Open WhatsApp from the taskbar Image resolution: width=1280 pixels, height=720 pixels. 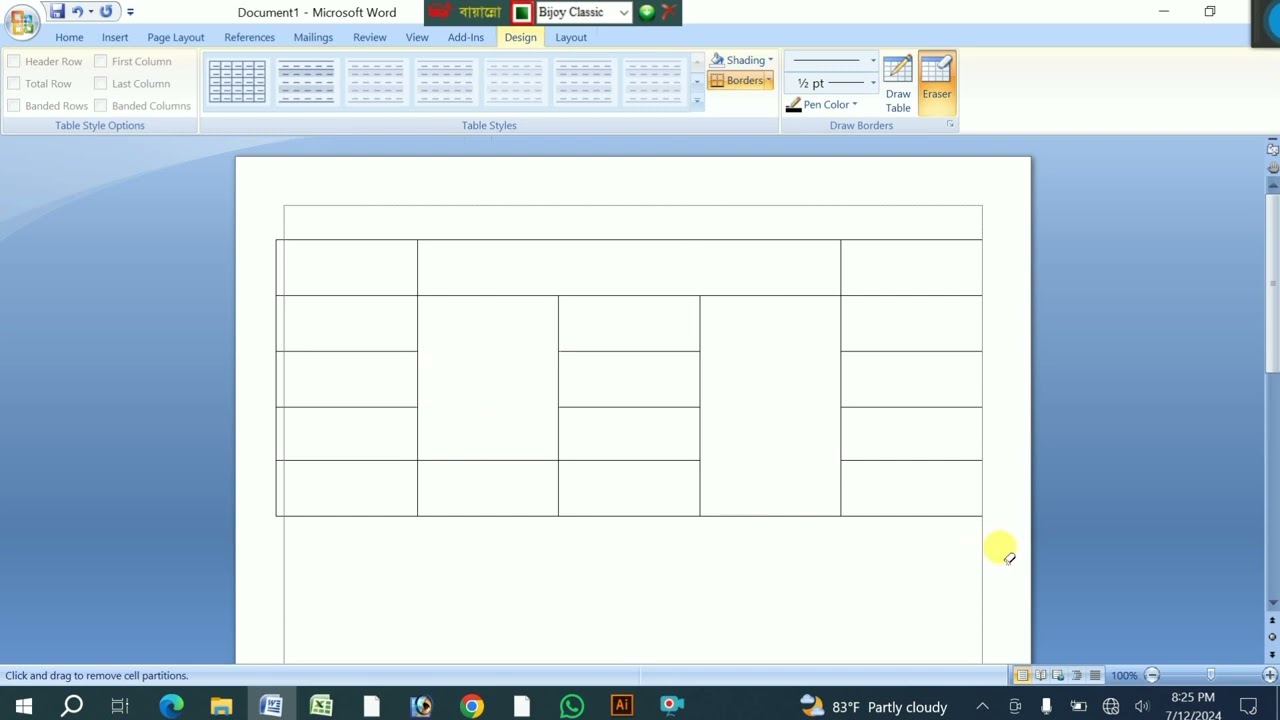point(571,706)
